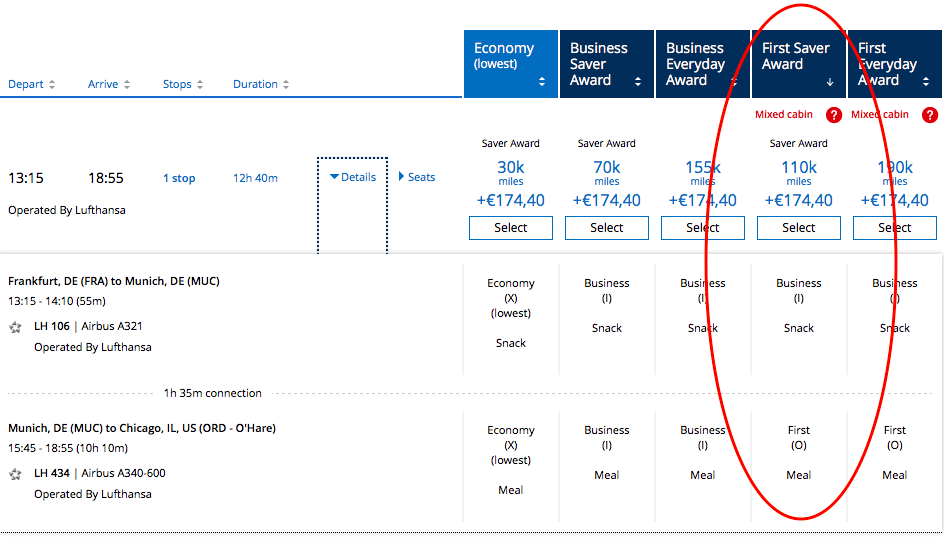This screenshot has height=537, width=944.
Task: Sort flights by Duration arrows
Action: point(286,85)
